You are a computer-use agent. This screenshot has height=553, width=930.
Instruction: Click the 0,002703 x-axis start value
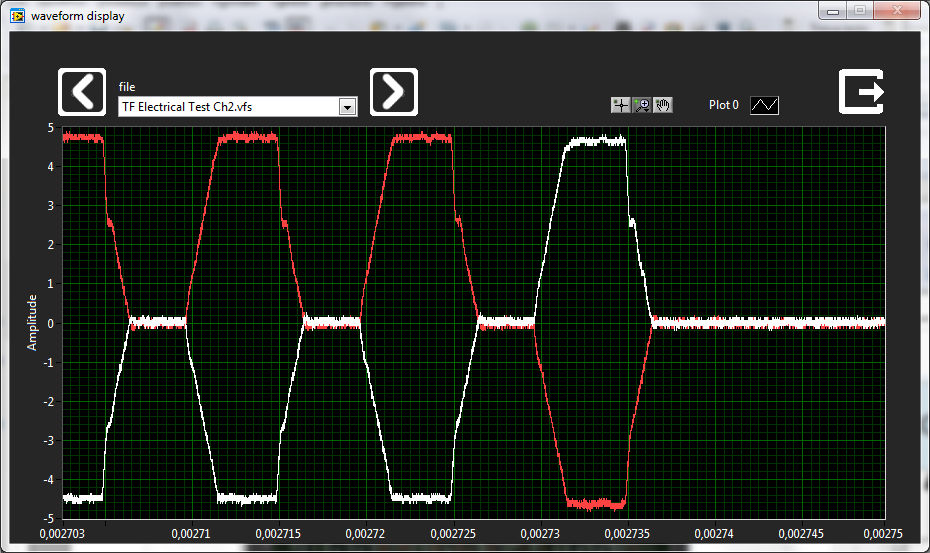click(x=62, y=534)
